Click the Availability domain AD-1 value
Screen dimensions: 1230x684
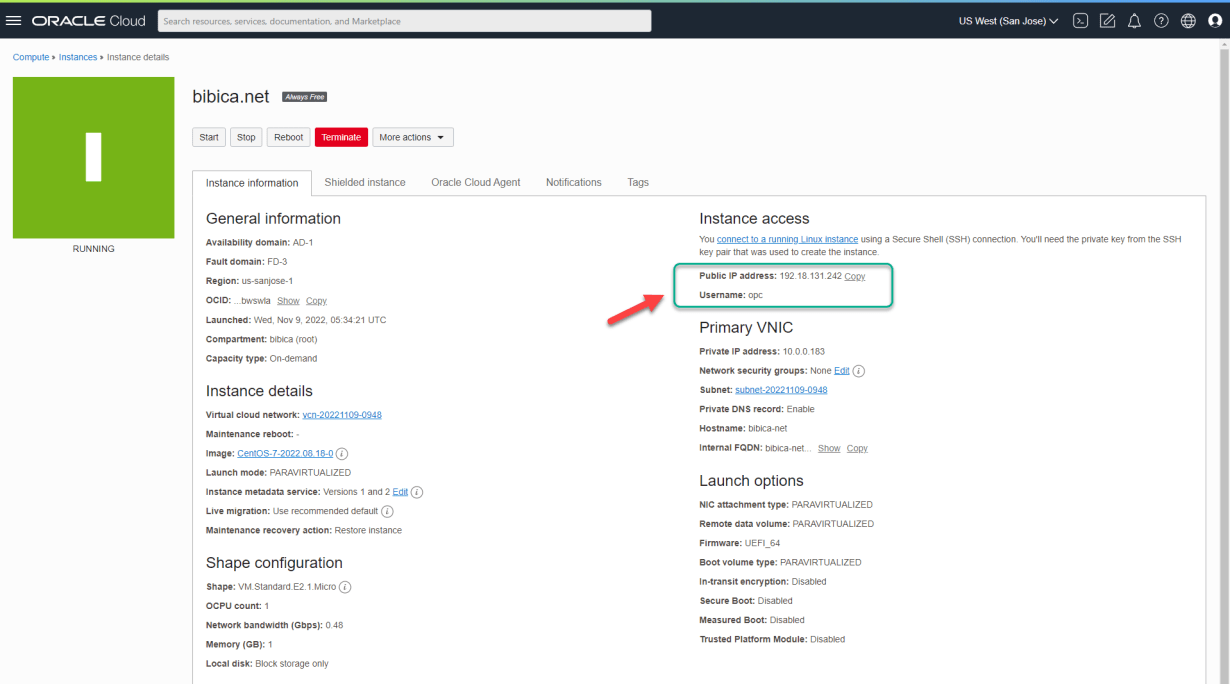click(x=303, y=243)
